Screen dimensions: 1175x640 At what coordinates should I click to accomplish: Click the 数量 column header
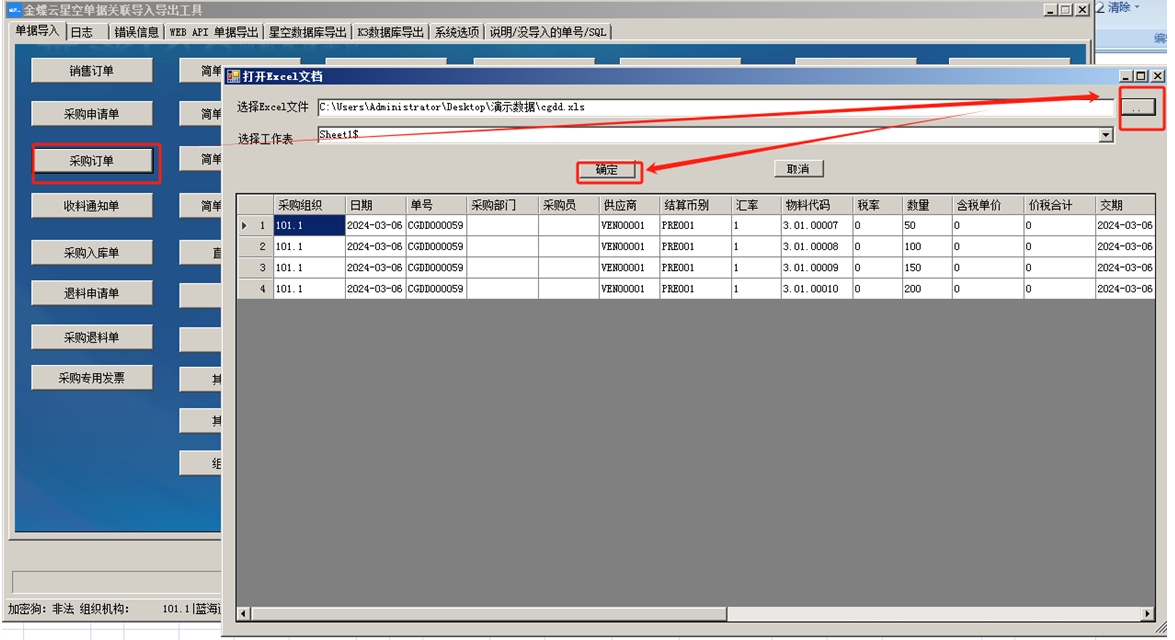tap(927, 205)
